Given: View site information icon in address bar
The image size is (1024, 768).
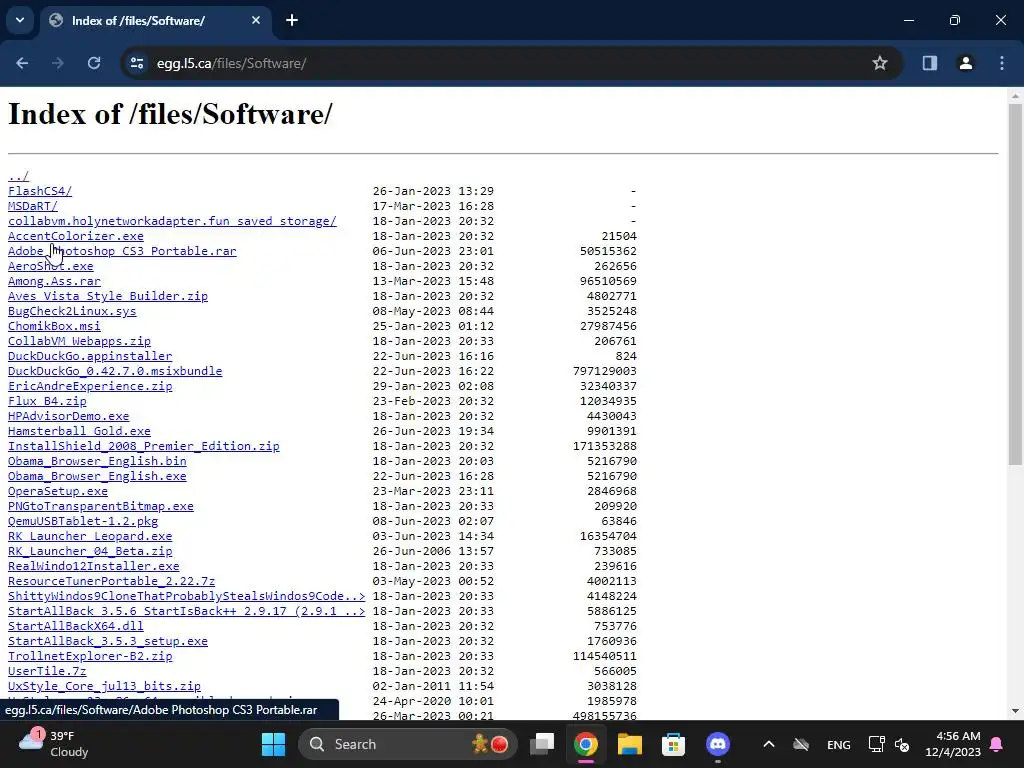Looking at the screenshot, I should coord(137,63).
